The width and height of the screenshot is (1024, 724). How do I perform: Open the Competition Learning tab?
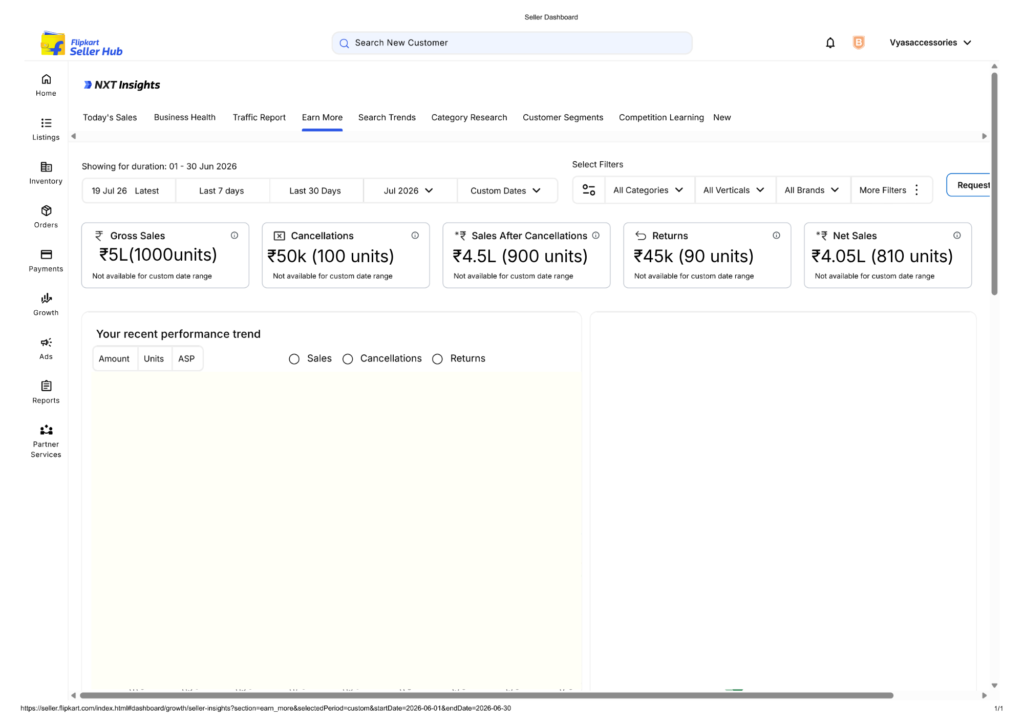coord(661,118)
